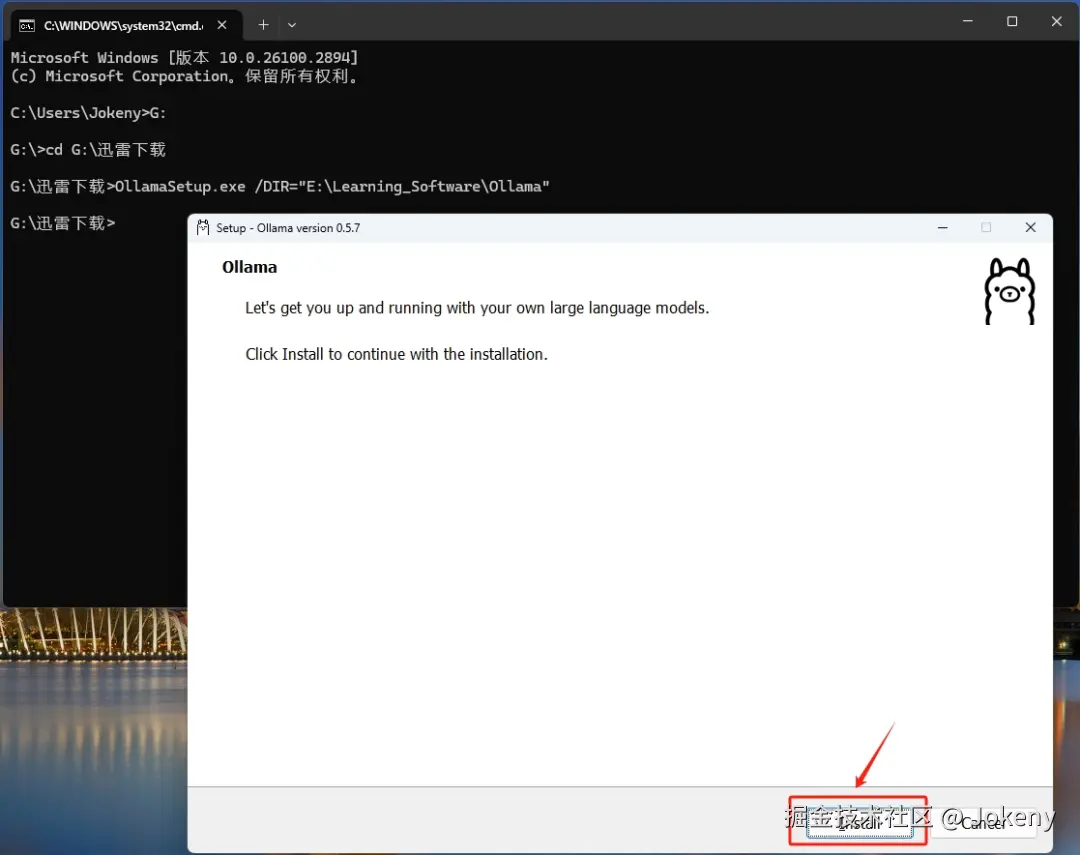Click the OllamaSetup.exe /DIR command line

pos(280,187)
